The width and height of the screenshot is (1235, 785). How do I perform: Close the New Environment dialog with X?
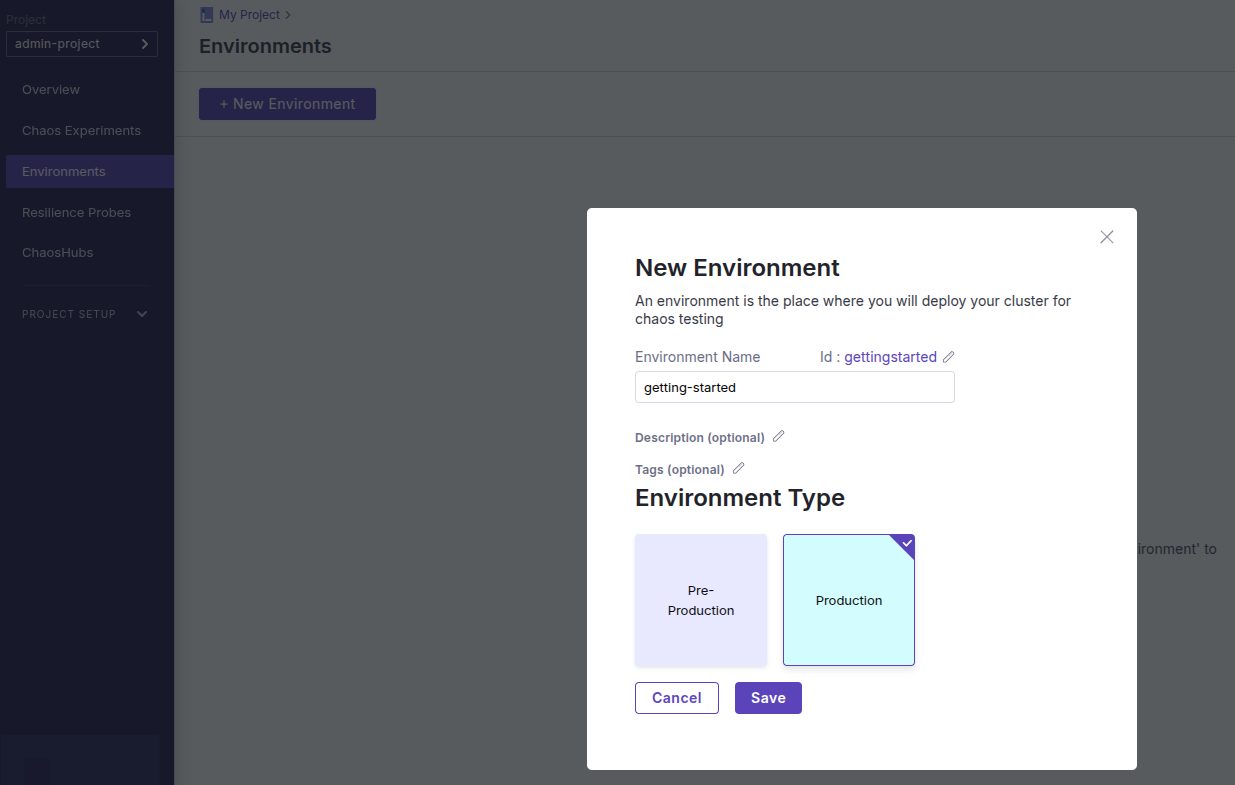tap(1106, 237)
